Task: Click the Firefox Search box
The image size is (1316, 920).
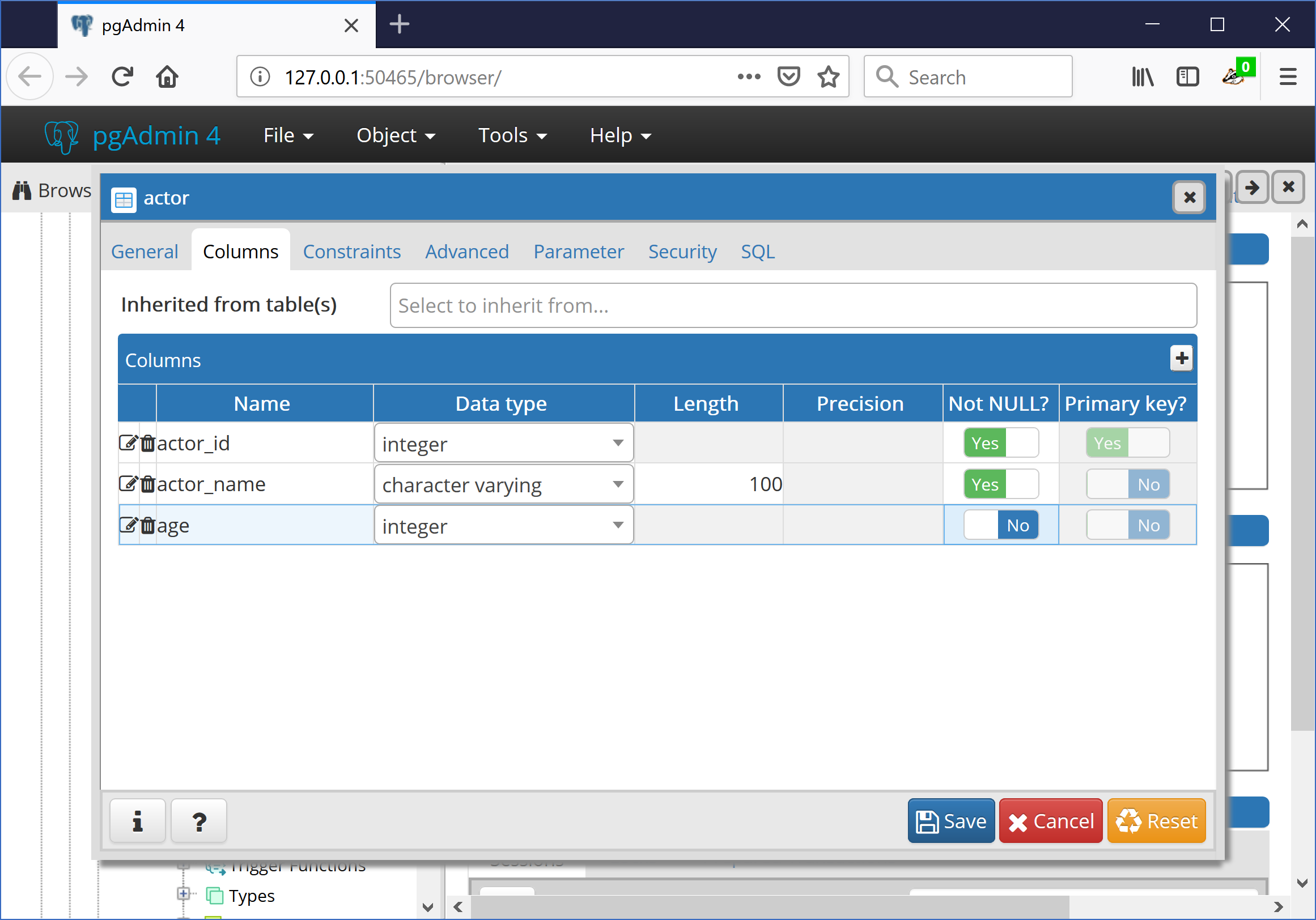Action: click(x=967, y=77)
